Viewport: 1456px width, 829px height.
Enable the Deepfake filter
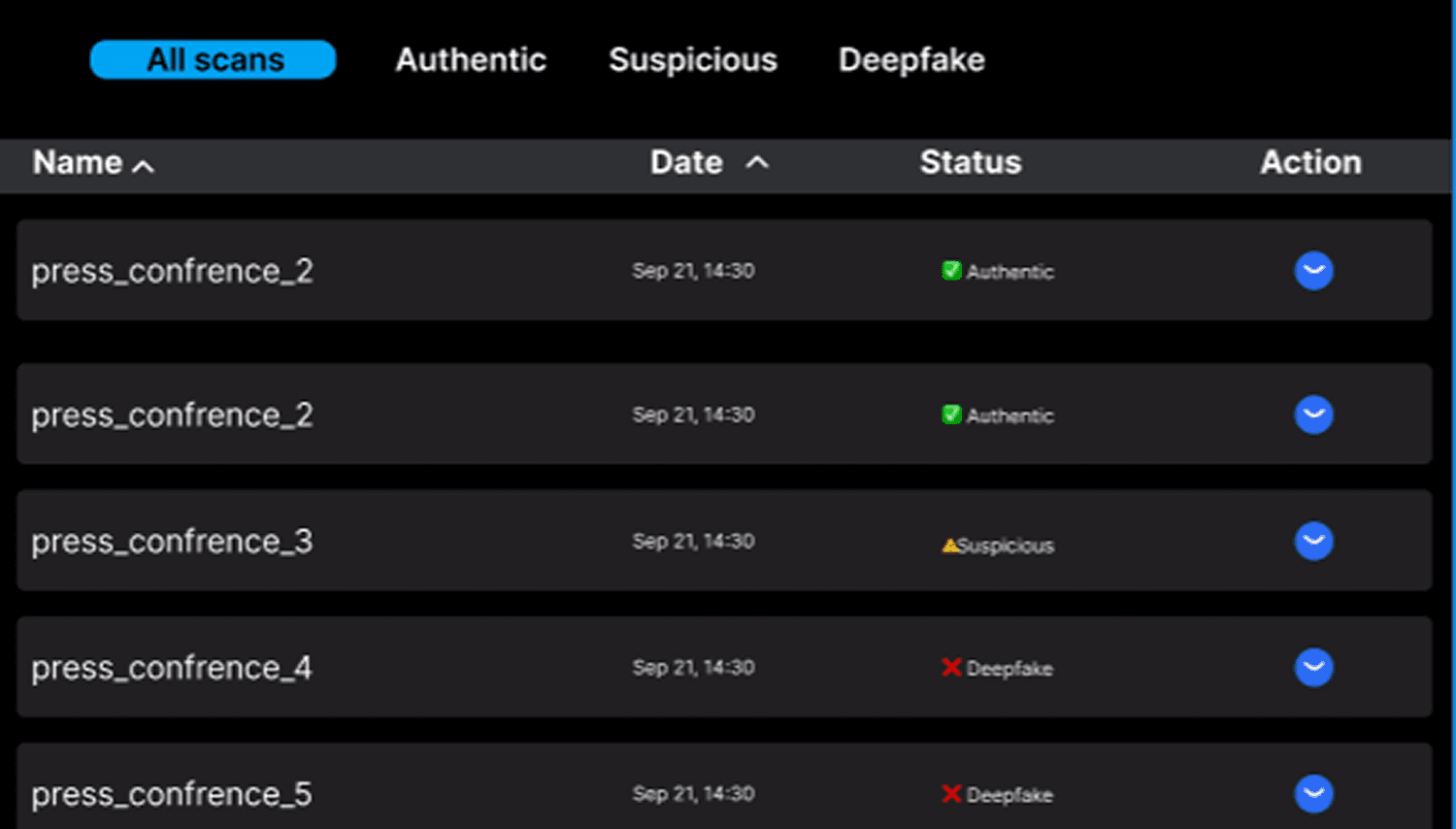click(910, 59)
